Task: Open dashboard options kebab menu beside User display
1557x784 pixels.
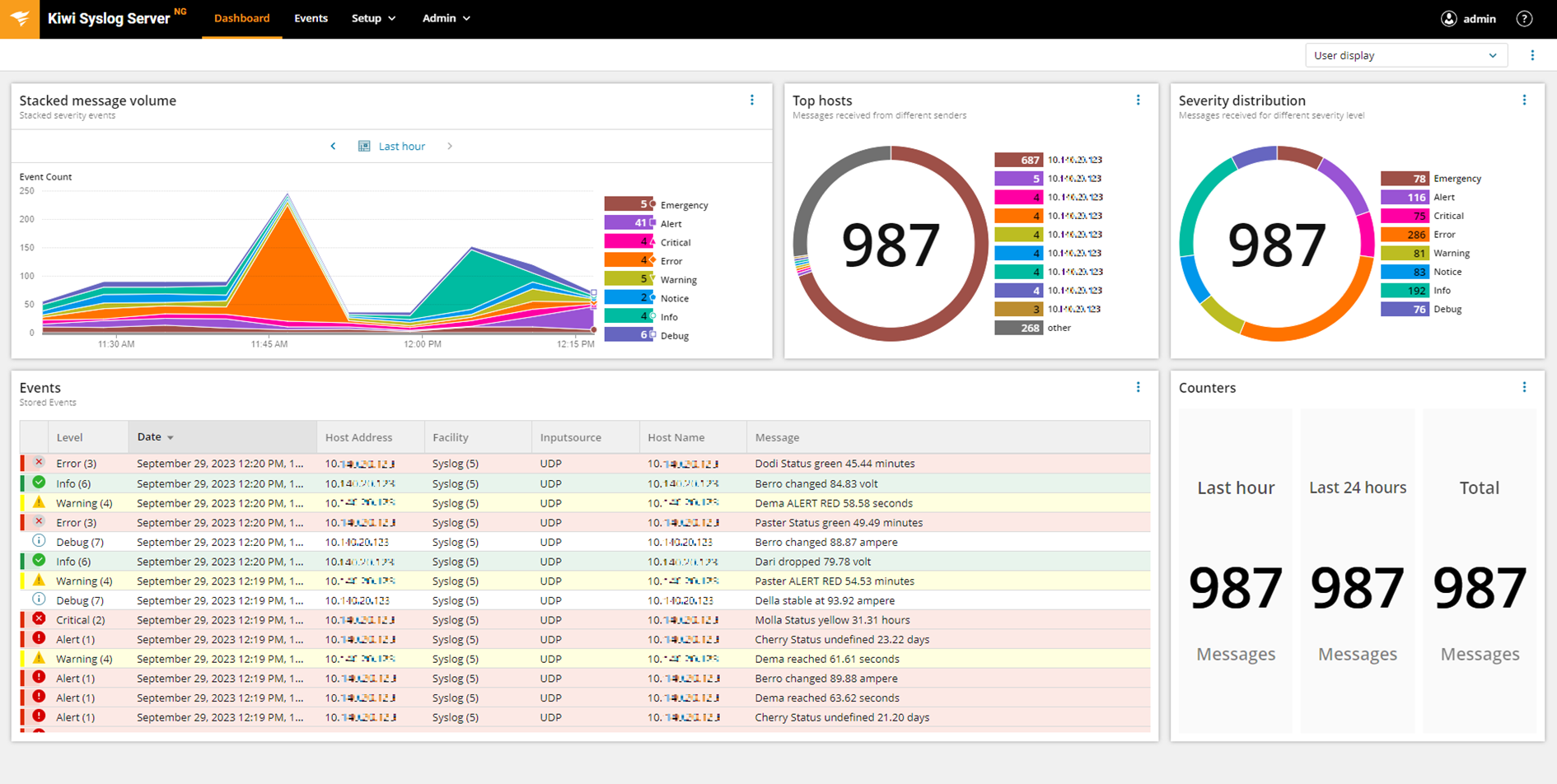Action: pyautogui.click(x=1532, y=55)
